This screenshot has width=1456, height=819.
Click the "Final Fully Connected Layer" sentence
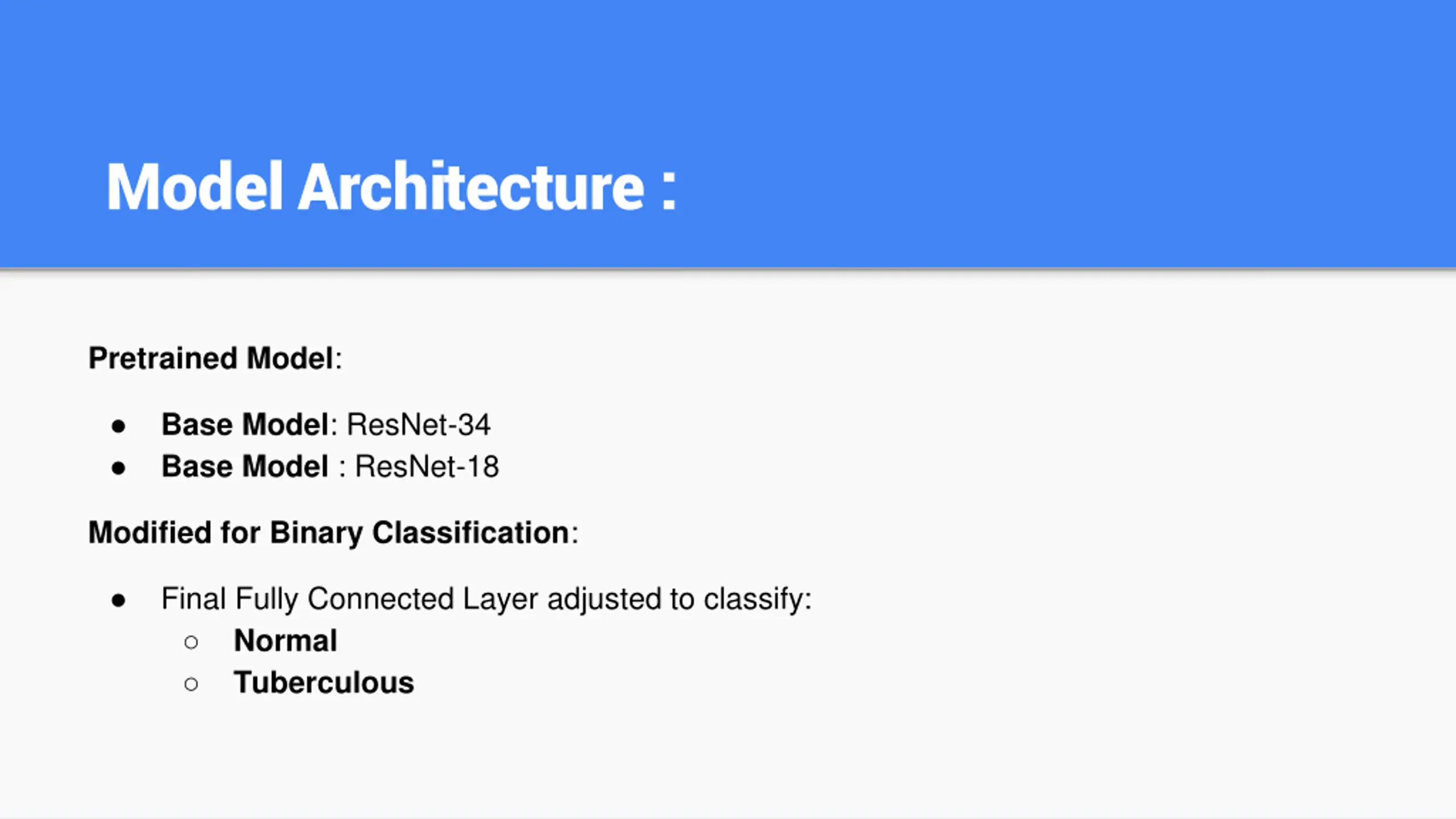486,599
